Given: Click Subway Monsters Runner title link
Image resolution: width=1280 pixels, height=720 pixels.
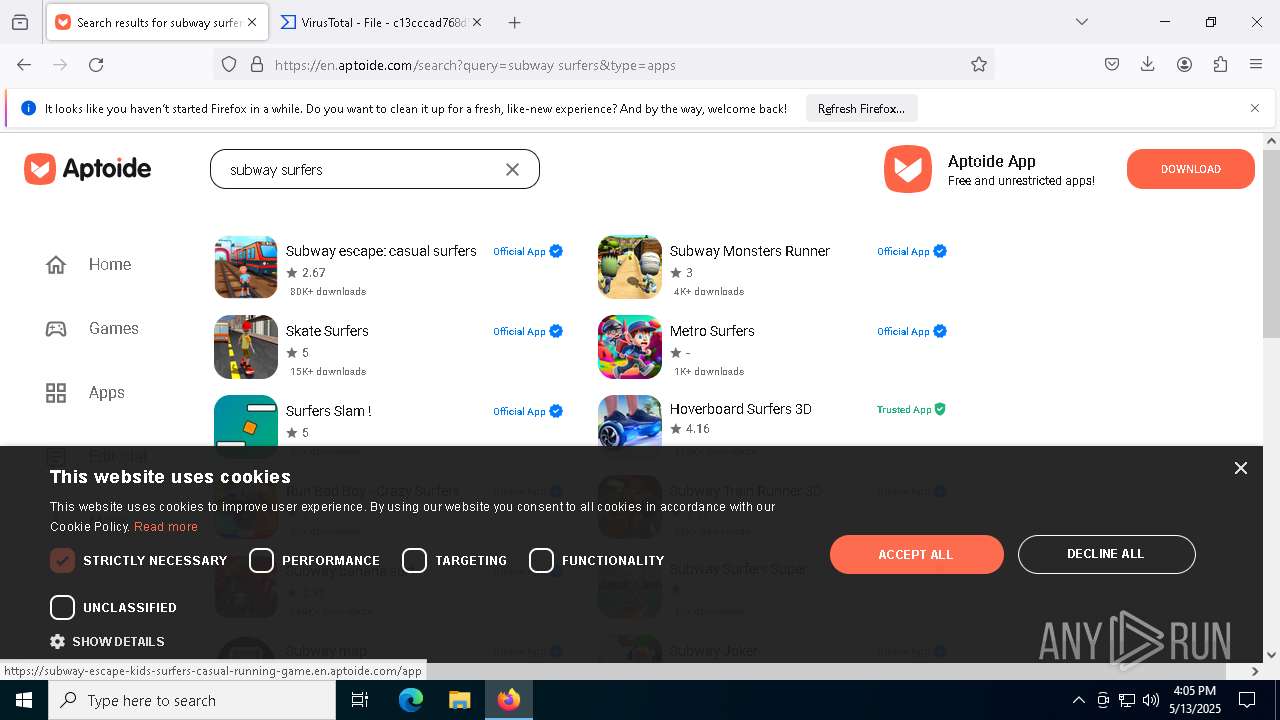Looking at the screenshot, I should (750, 251).
